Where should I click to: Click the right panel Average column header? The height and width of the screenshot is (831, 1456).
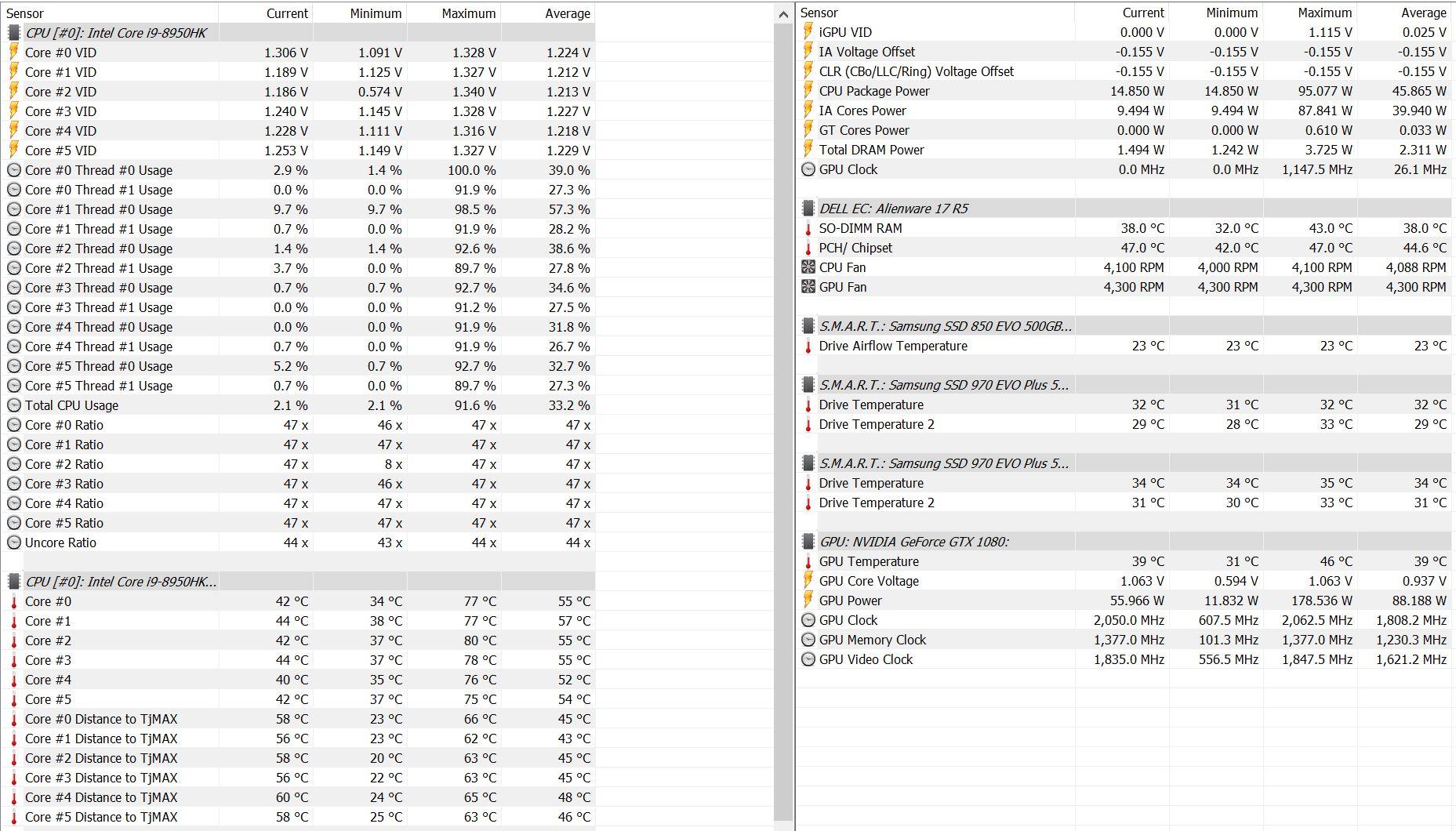(x=1405, y=13)
